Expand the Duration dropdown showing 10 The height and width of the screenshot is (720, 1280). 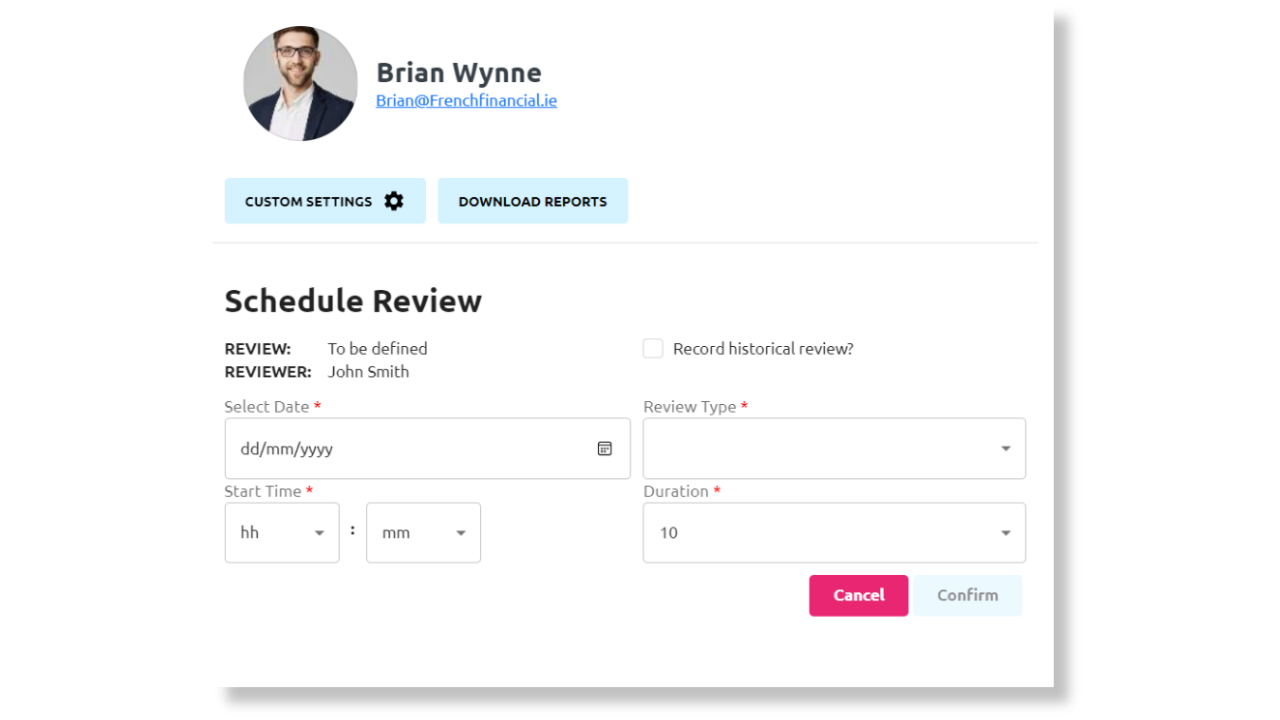tap(834, 532)
